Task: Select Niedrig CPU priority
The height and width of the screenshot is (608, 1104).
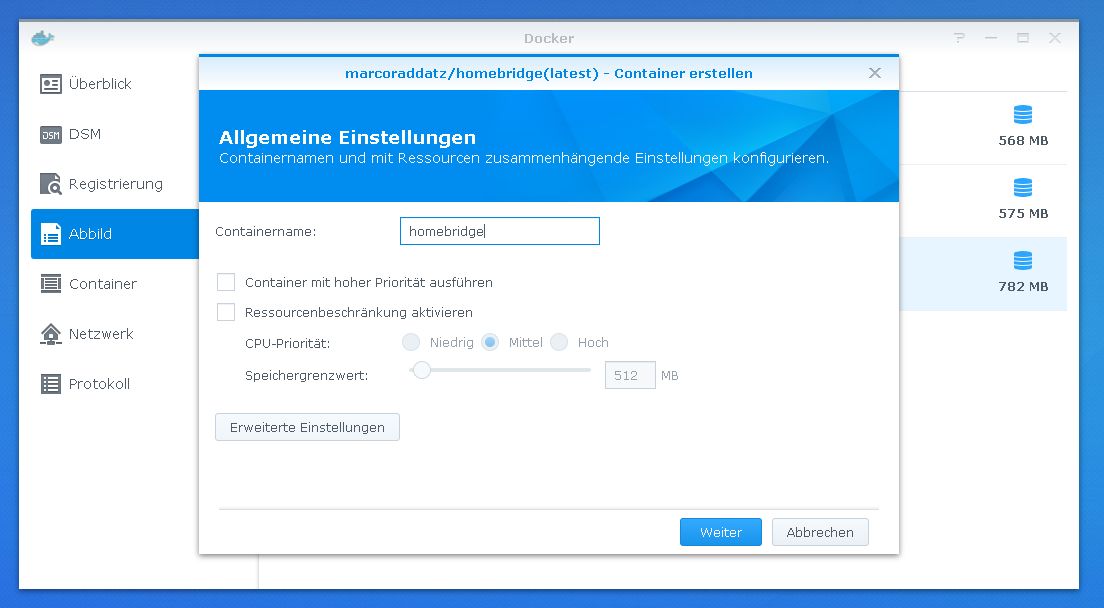Action: click(410, 342)
